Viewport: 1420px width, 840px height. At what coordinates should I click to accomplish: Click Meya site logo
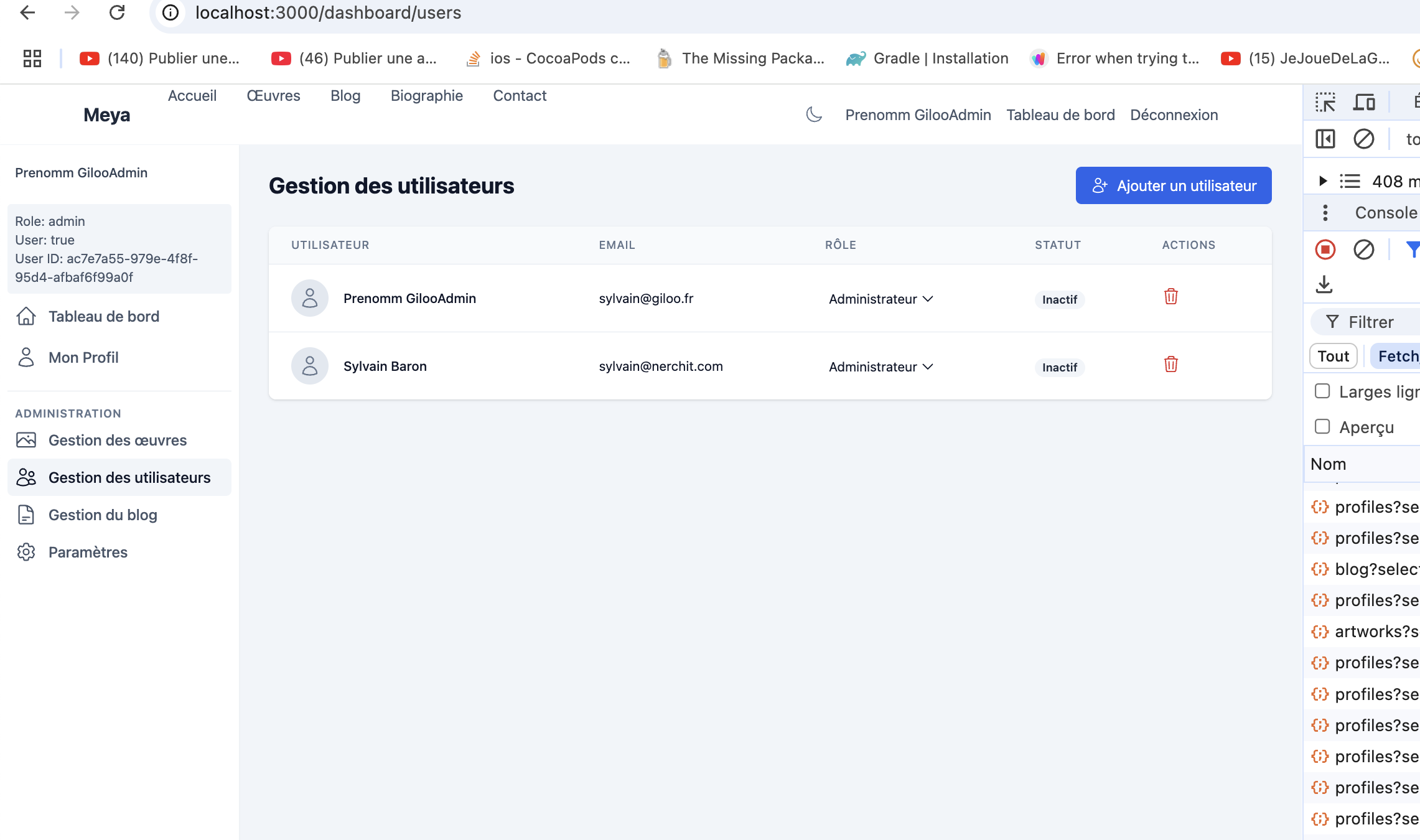[x=107, y=115]
